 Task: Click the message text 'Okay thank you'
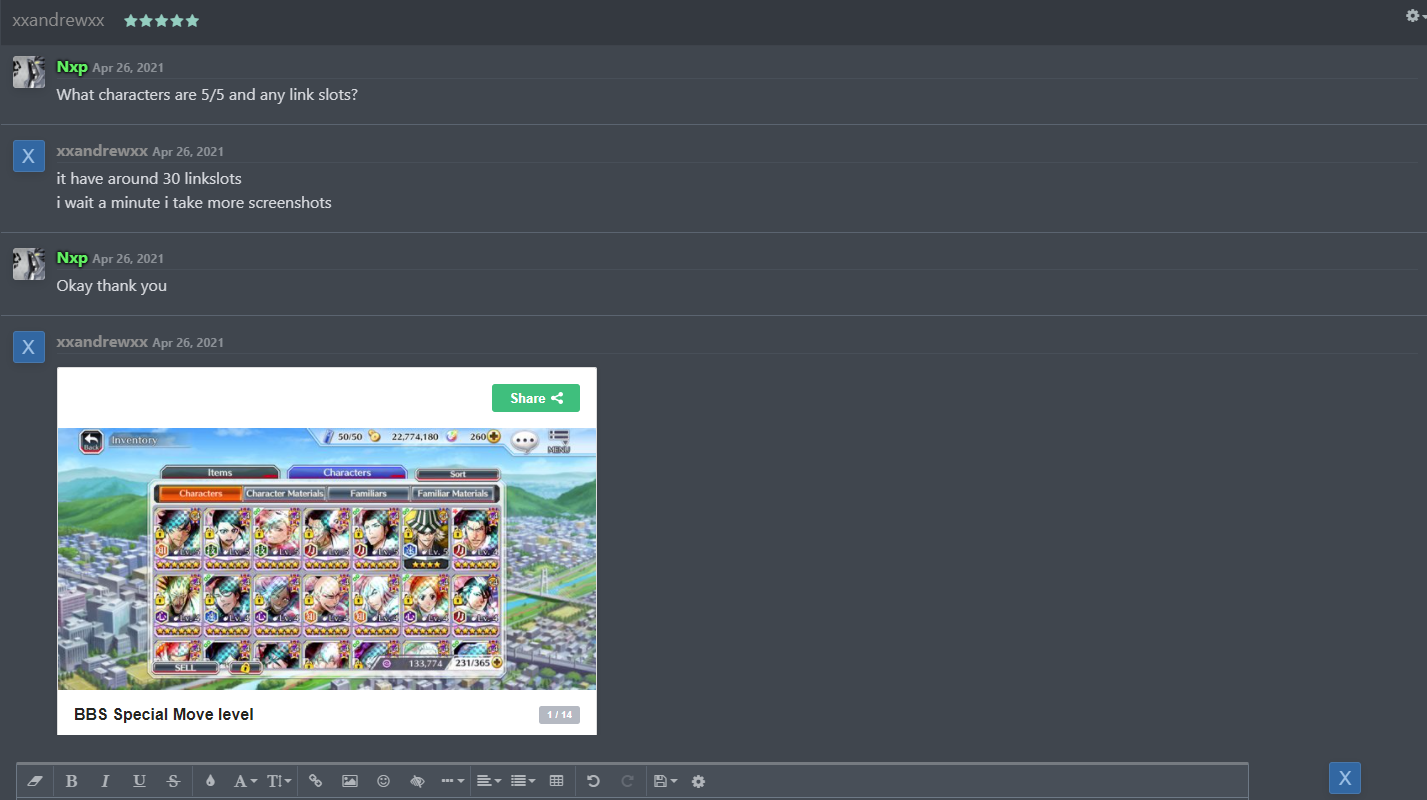tap(112, 286)
